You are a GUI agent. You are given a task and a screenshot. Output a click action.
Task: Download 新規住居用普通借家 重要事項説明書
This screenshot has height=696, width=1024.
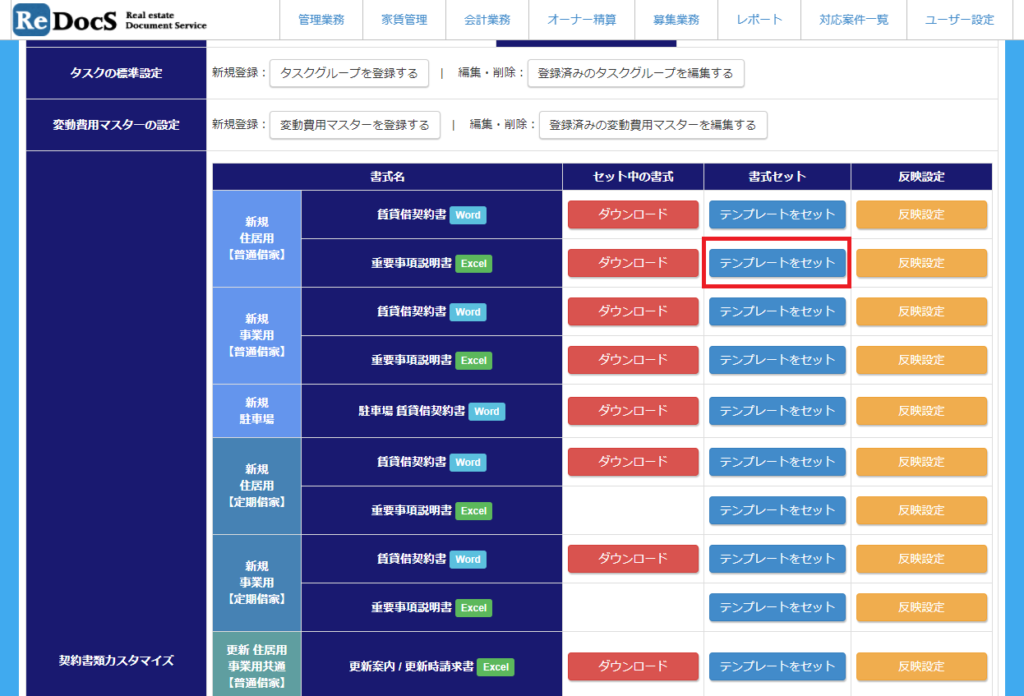(633, 262)
